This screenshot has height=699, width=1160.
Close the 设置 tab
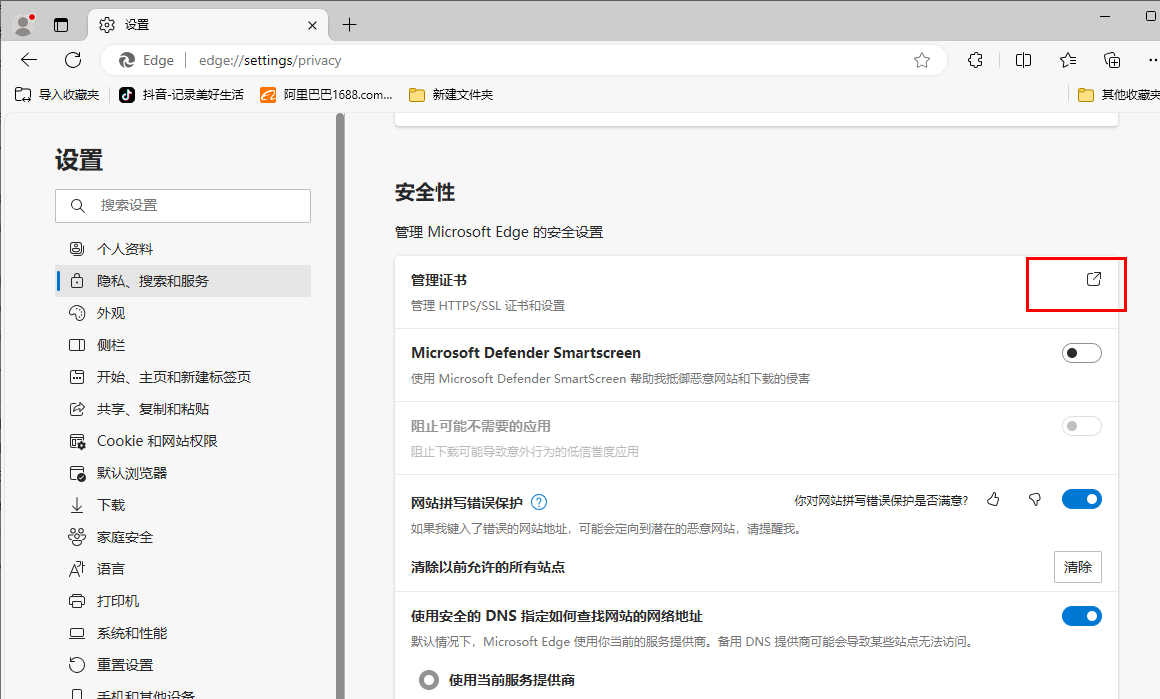coord(312,25)
